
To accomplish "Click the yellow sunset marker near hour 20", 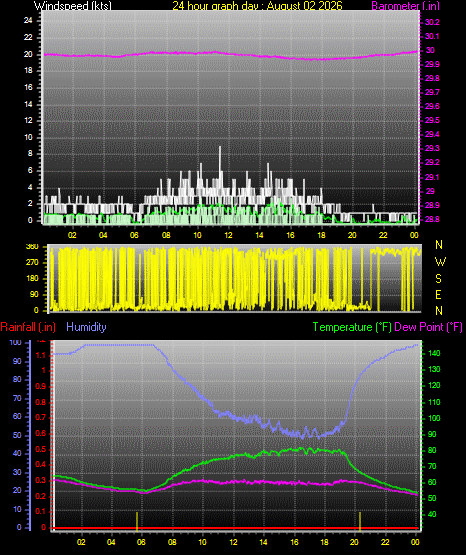I will coord(360,521).
